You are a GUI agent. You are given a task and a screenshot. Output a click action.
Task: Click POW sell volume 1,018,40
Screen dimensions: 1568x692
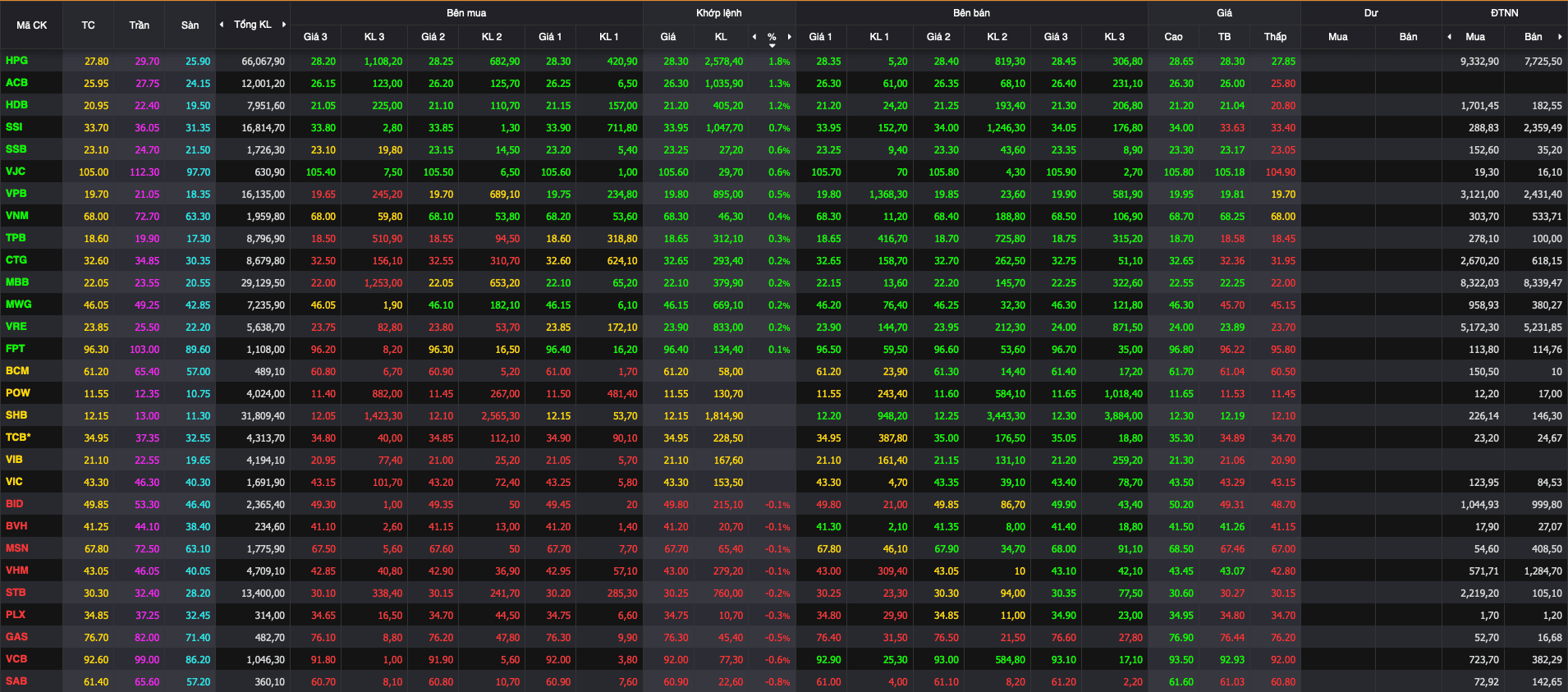coord(1123,394)
